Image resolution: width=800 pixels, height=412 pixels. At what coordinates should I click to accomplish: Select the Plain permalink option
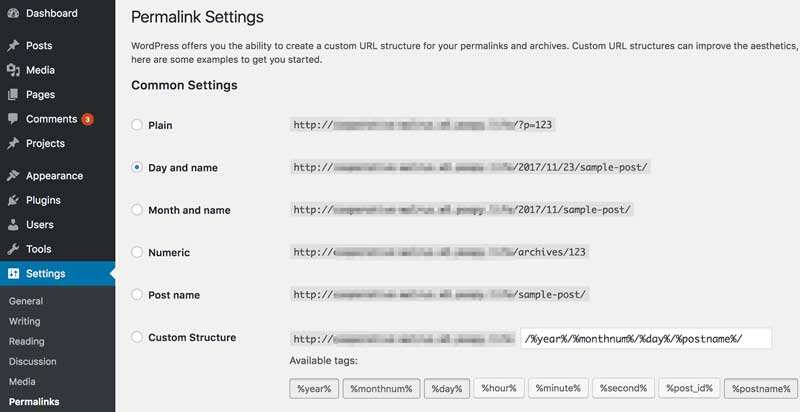[137, 125]
